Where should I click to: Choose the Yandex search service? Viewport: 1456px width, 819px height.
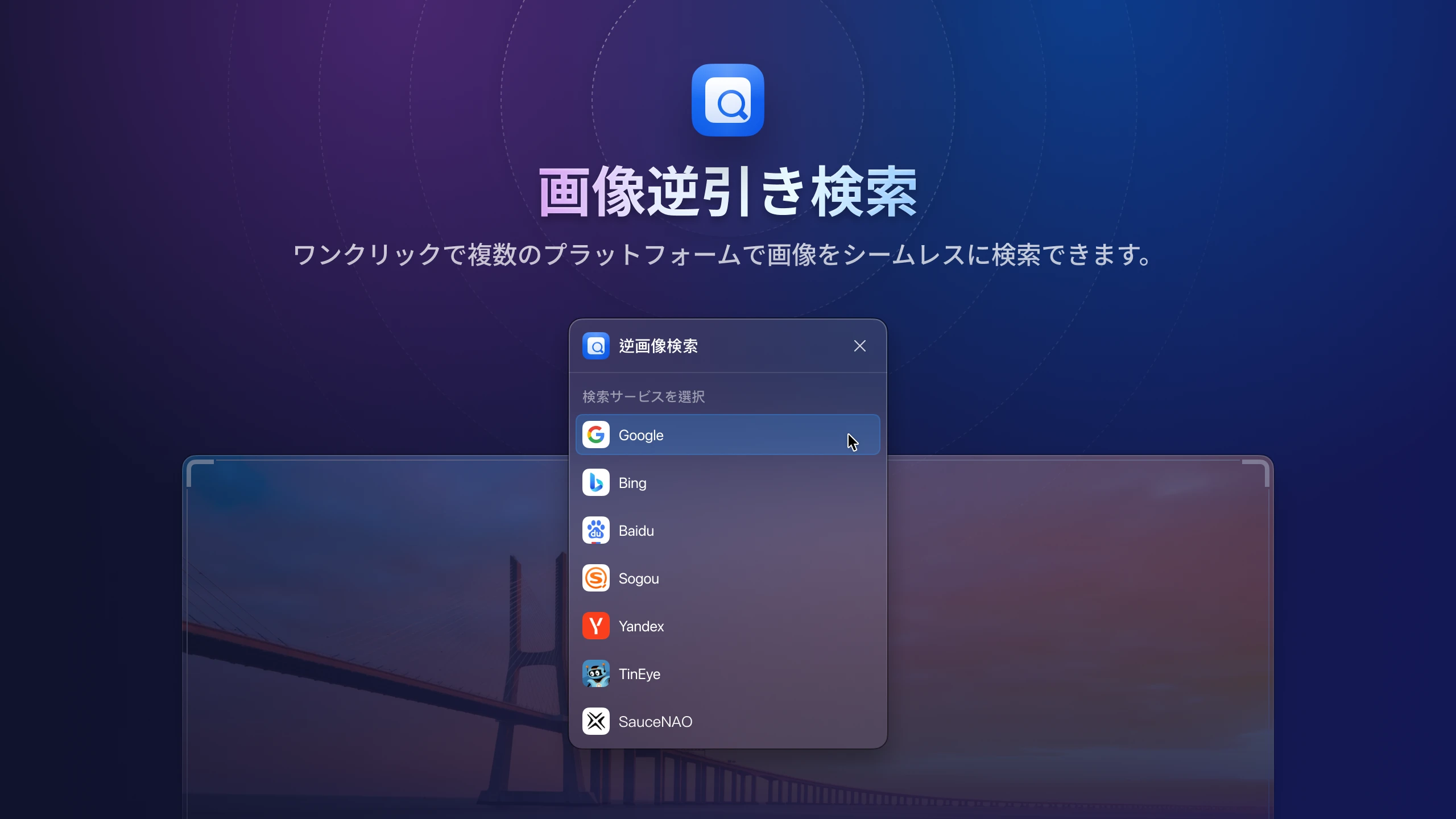(x=728, y=626)
